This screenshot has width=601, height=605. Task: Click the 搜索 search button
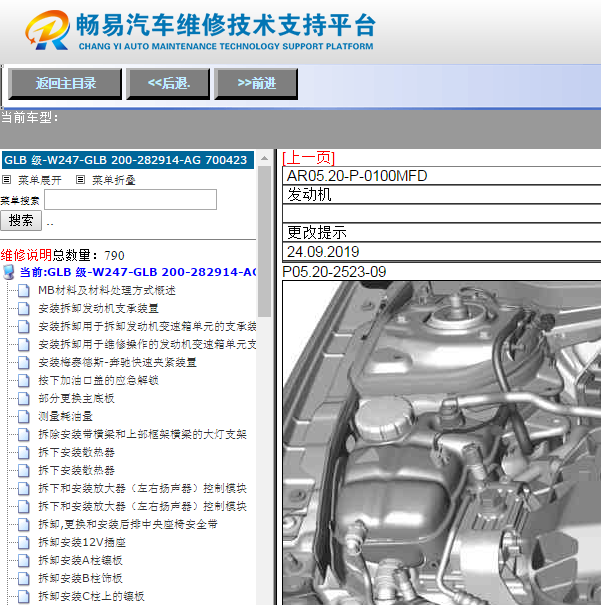click(x=21, y=220)
